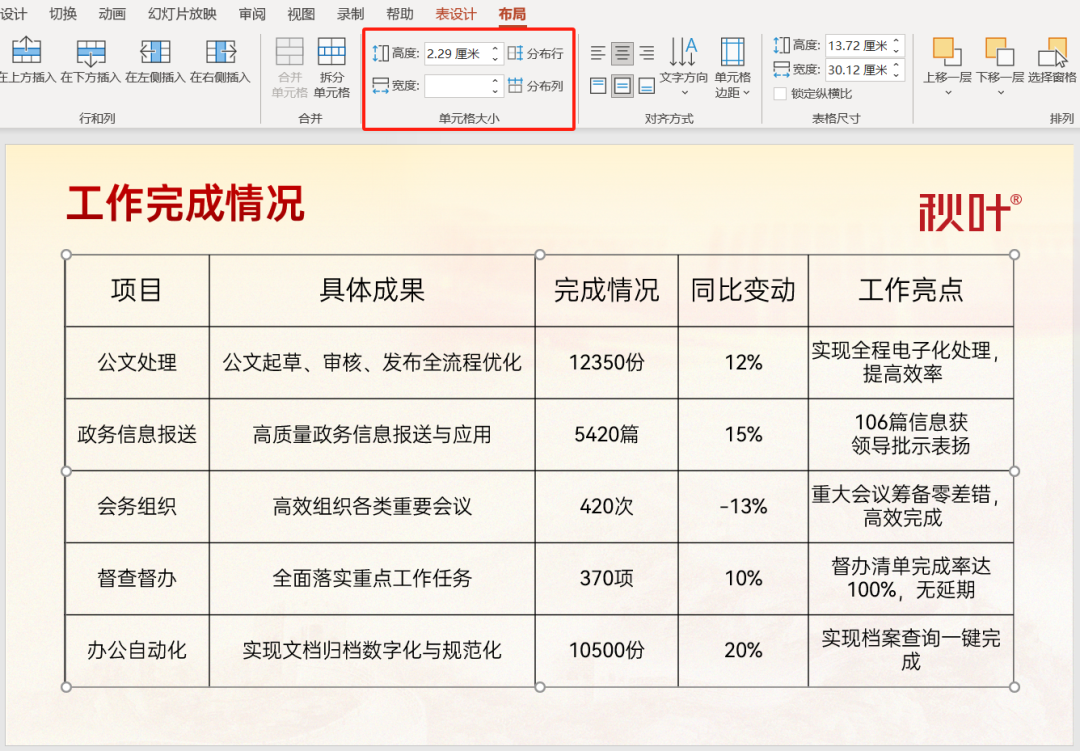
Task: Click the 在左侧插入 (Insert Left) icon
Action: [155, 53]
